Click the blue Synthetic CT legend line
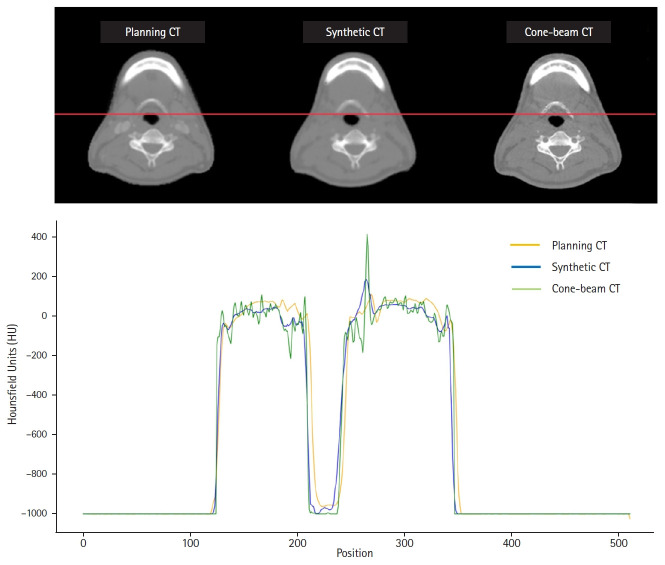This screenshot has width=665, height=565. tap(525, 266)
